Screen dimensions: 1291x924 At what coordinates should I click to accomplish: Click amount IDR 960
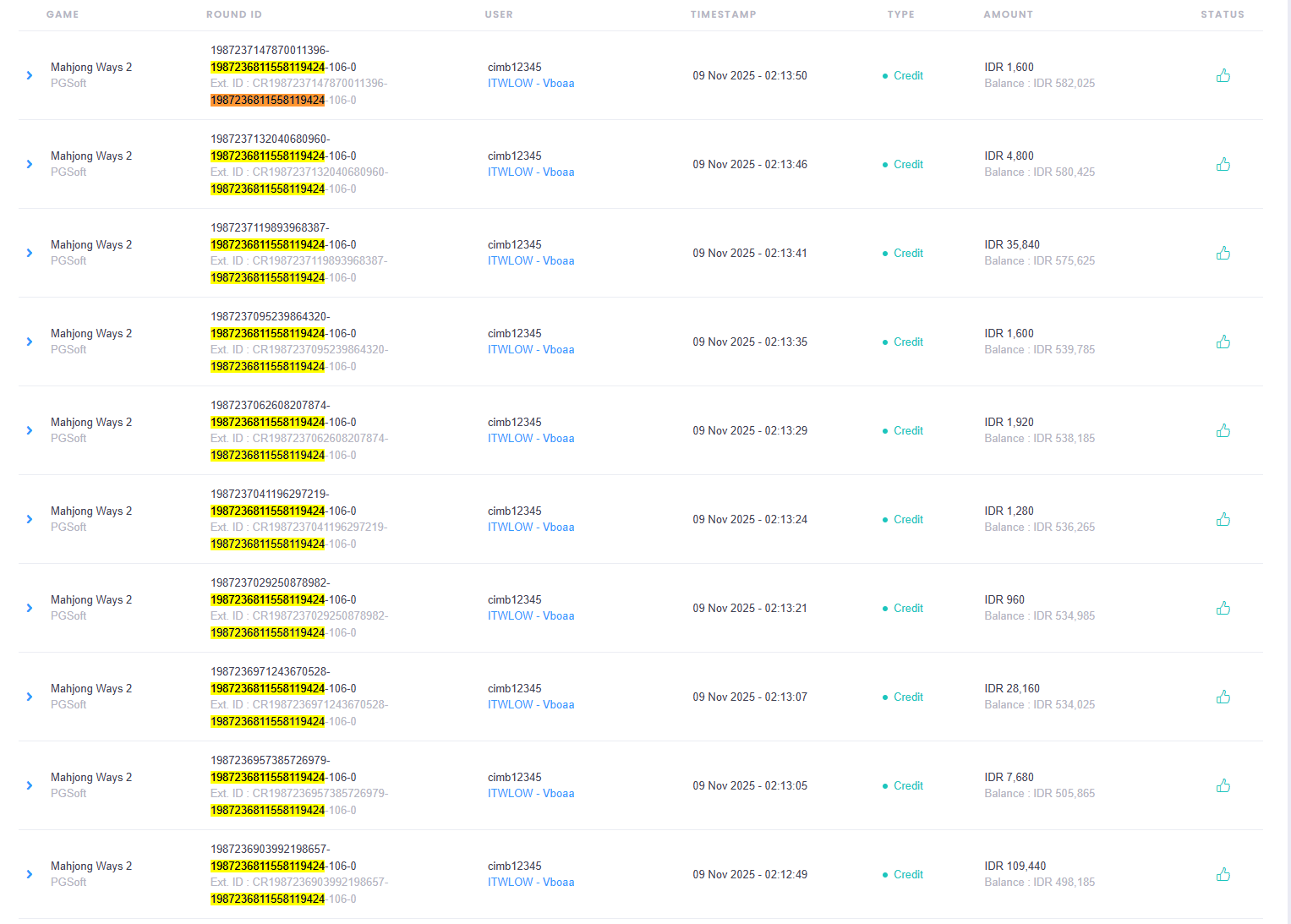pyautogui.click(x=1004, y=599)
